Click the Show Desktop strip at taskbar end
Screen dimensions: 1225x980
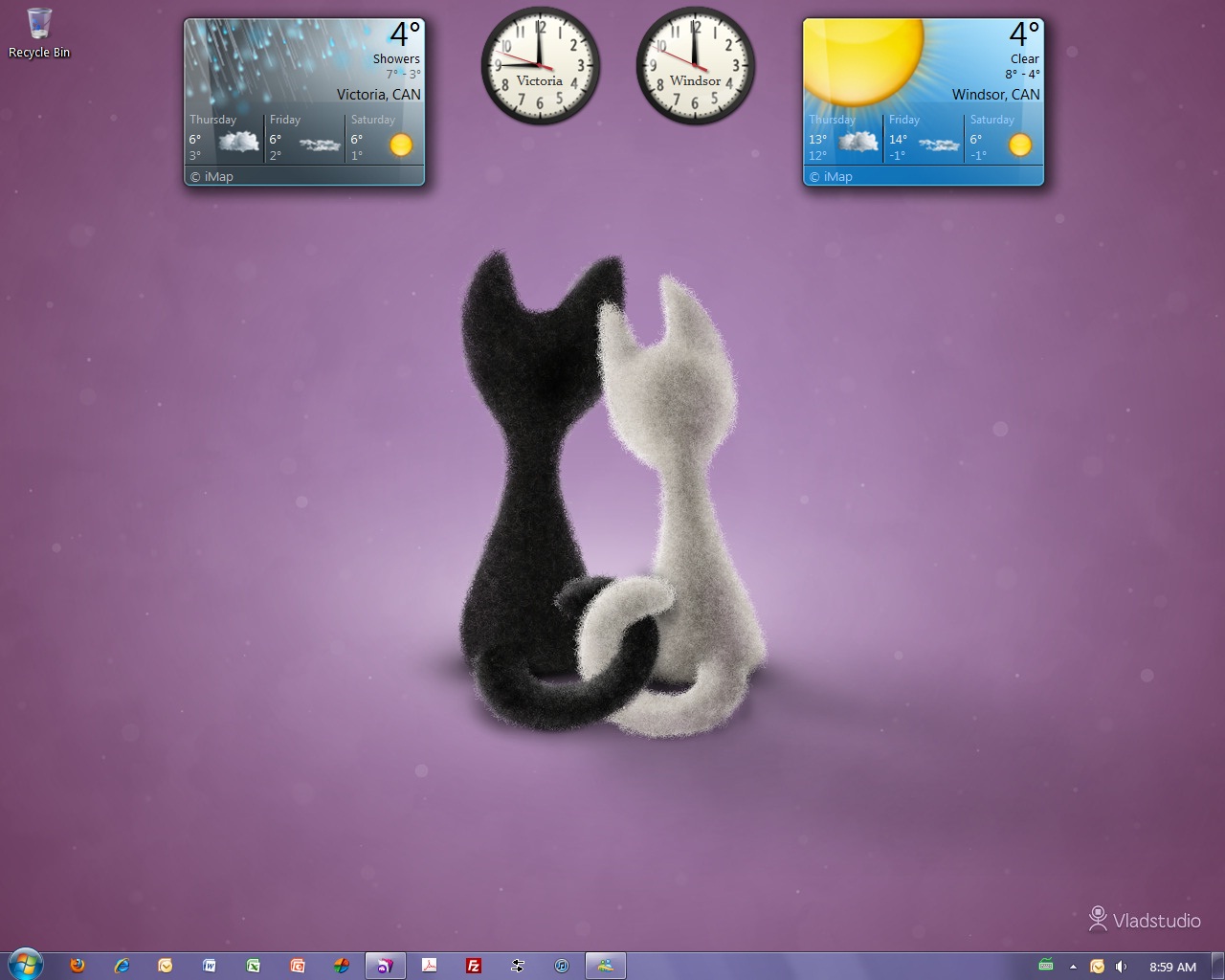coord(1219,966)
